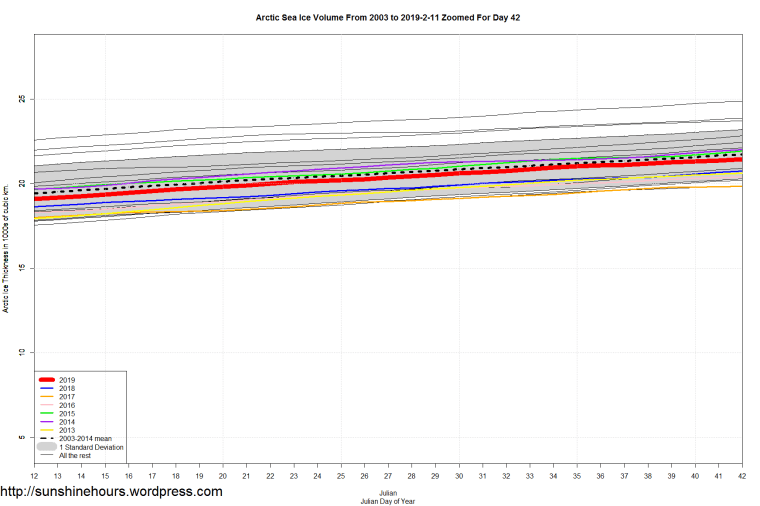Pick the green 2015 legend line swatch

pos(46,413)
